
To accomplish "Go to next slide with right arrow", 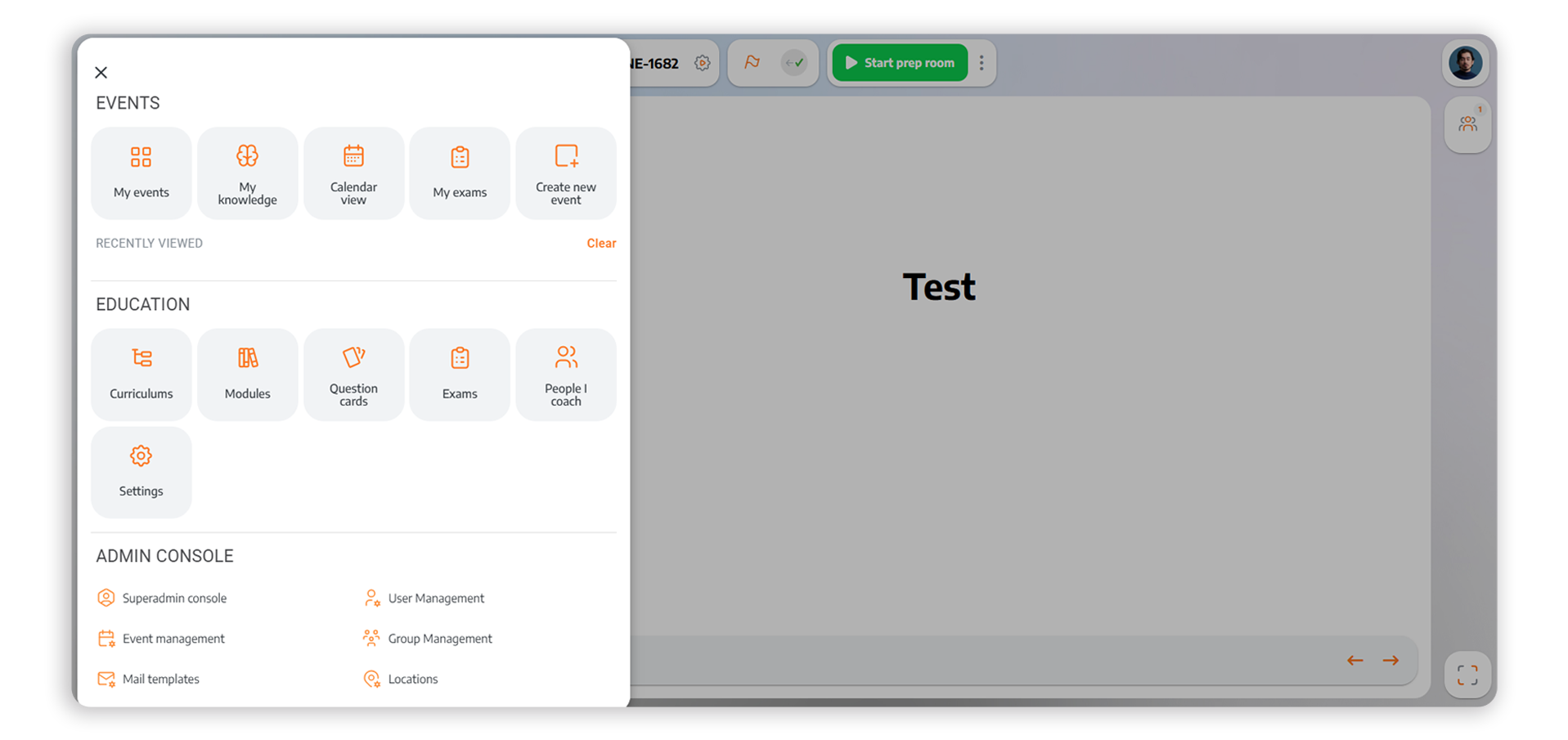I will coord(1391,661).
